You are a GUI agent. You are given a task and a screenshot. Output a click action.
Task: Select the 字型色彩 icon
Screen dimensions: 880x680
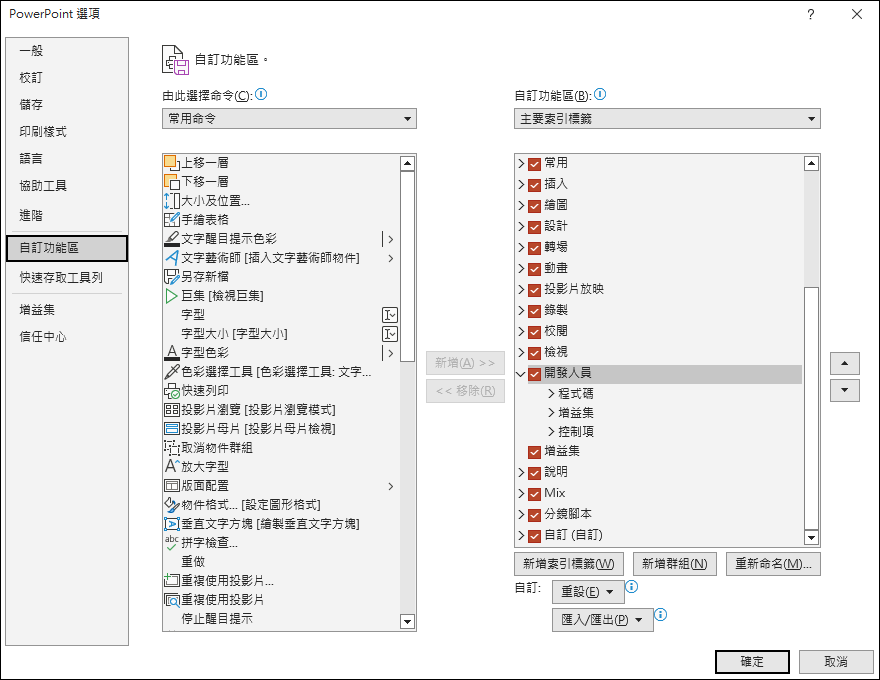point(171,352)
